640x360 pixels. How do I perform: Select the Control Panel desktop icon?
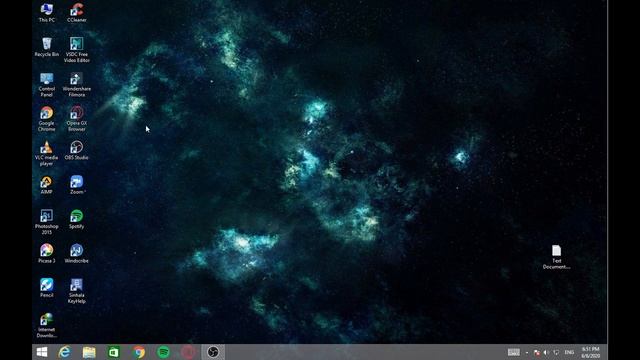point(47,84)
